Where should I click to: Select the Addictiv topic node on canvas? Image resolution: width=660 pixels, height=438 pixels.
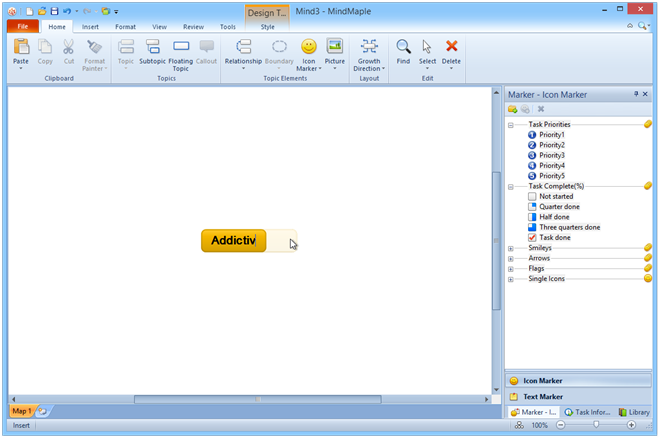coord(234,241)
